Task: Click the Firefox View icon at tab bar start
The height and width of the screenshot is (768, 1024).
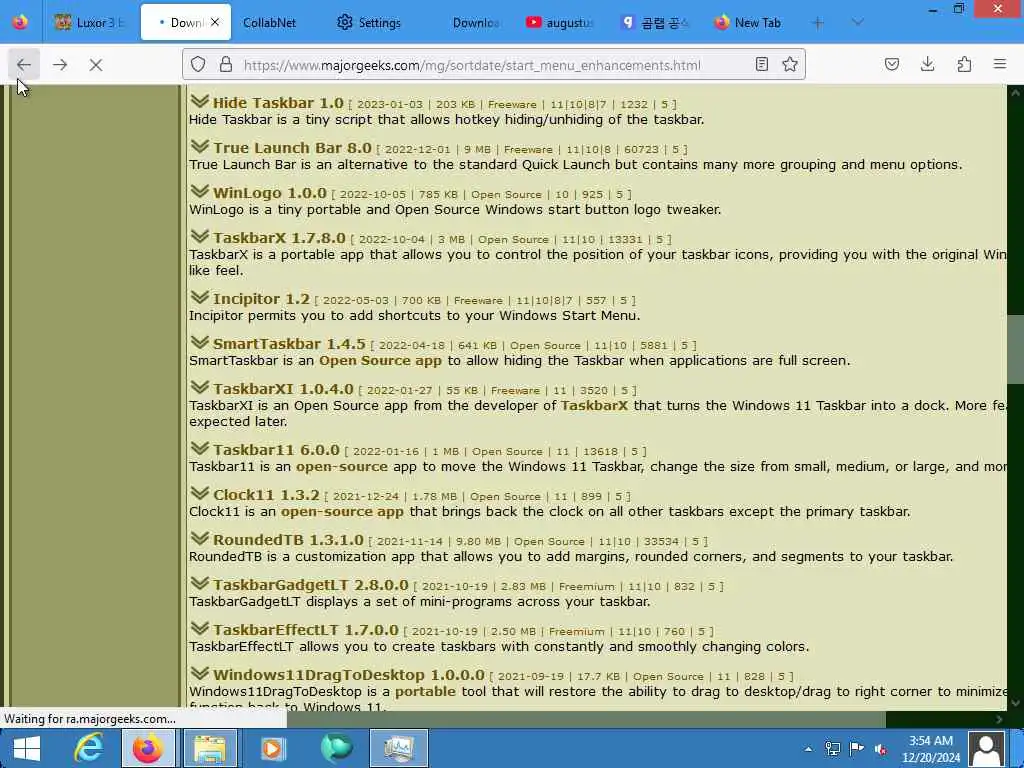Action: tap(20, 22)
